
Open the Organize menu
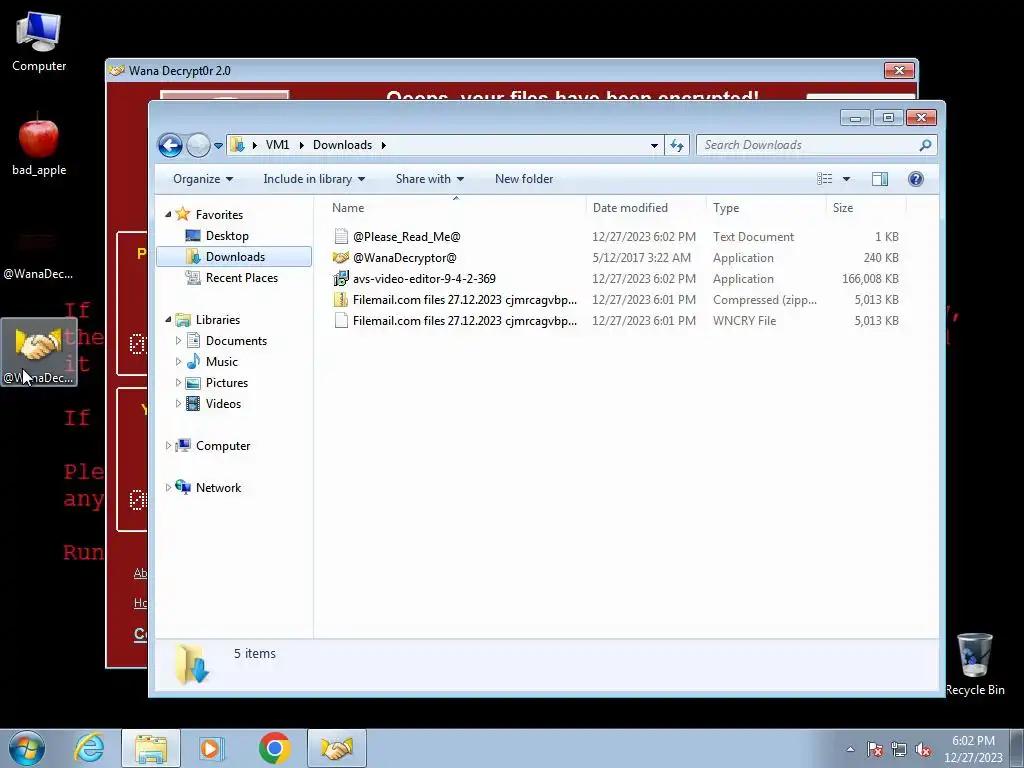[x=202, y=179]
